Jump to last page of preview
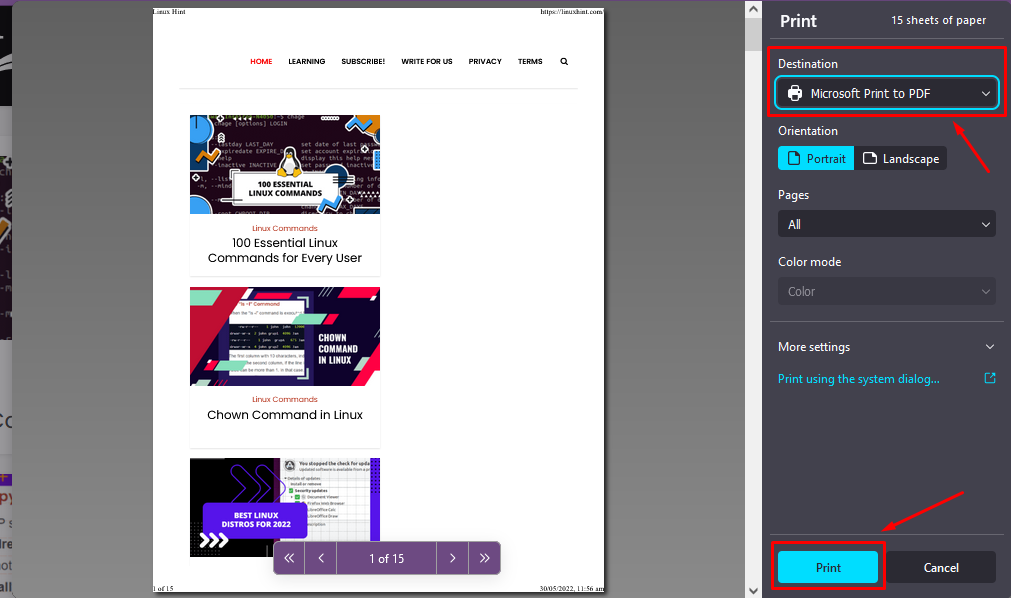The image size is (1011, 598). click(485, 558)
